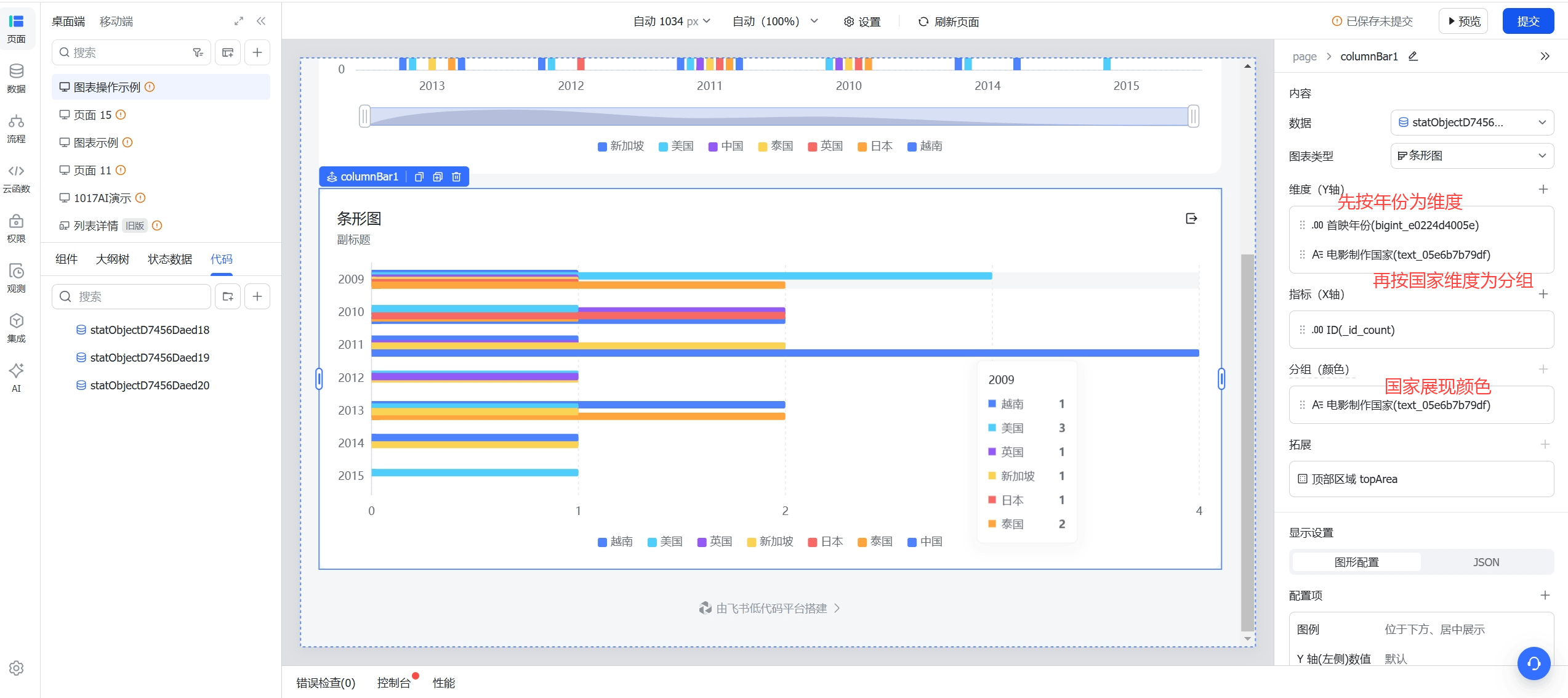This screenshot has width=1568, height=698.
Task: Click the export icon on 条形图 chart
Action: click(1191, 218)
